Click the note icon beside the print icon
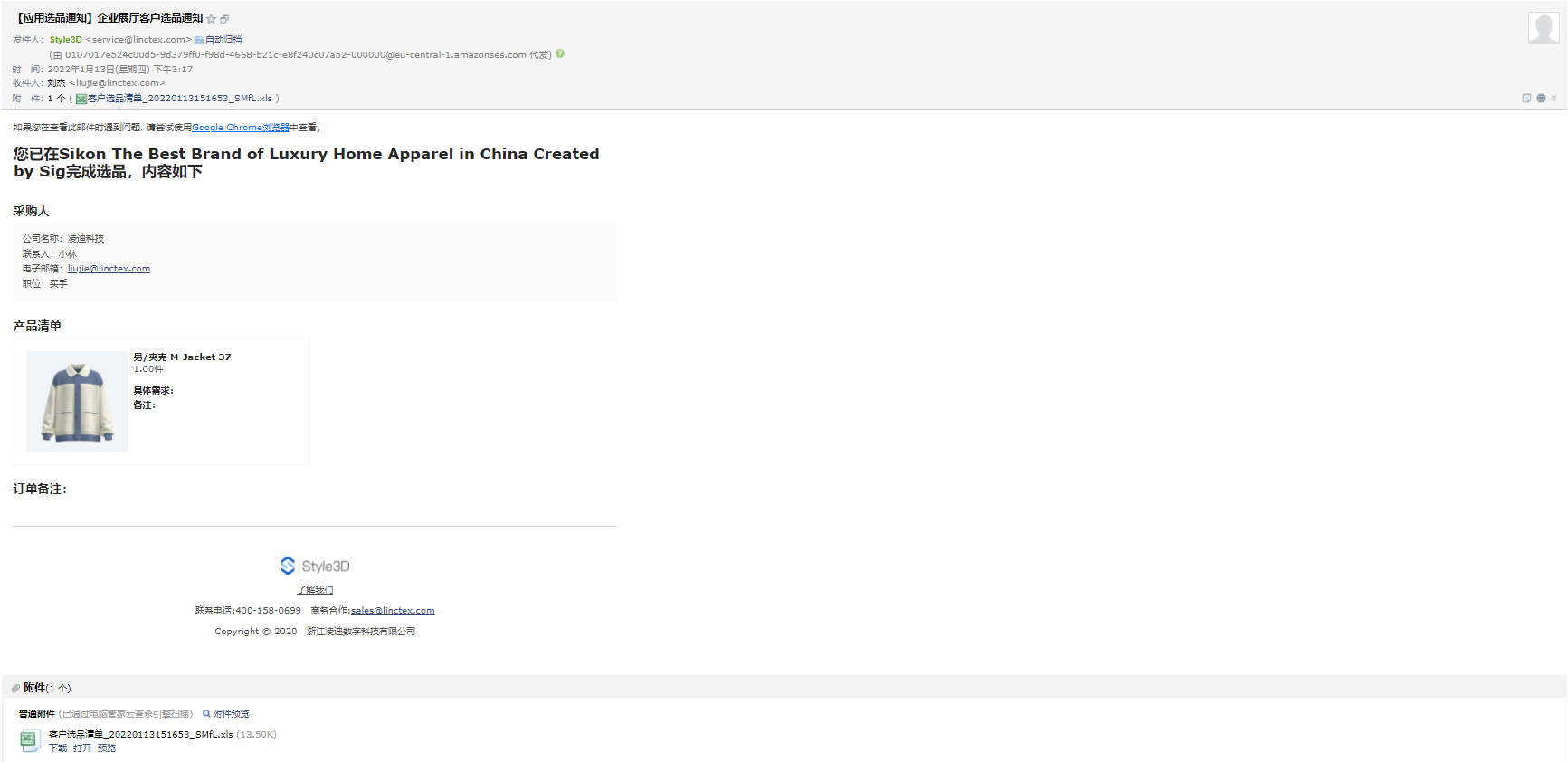The image size is (1568, 762). click(1526, 98)
